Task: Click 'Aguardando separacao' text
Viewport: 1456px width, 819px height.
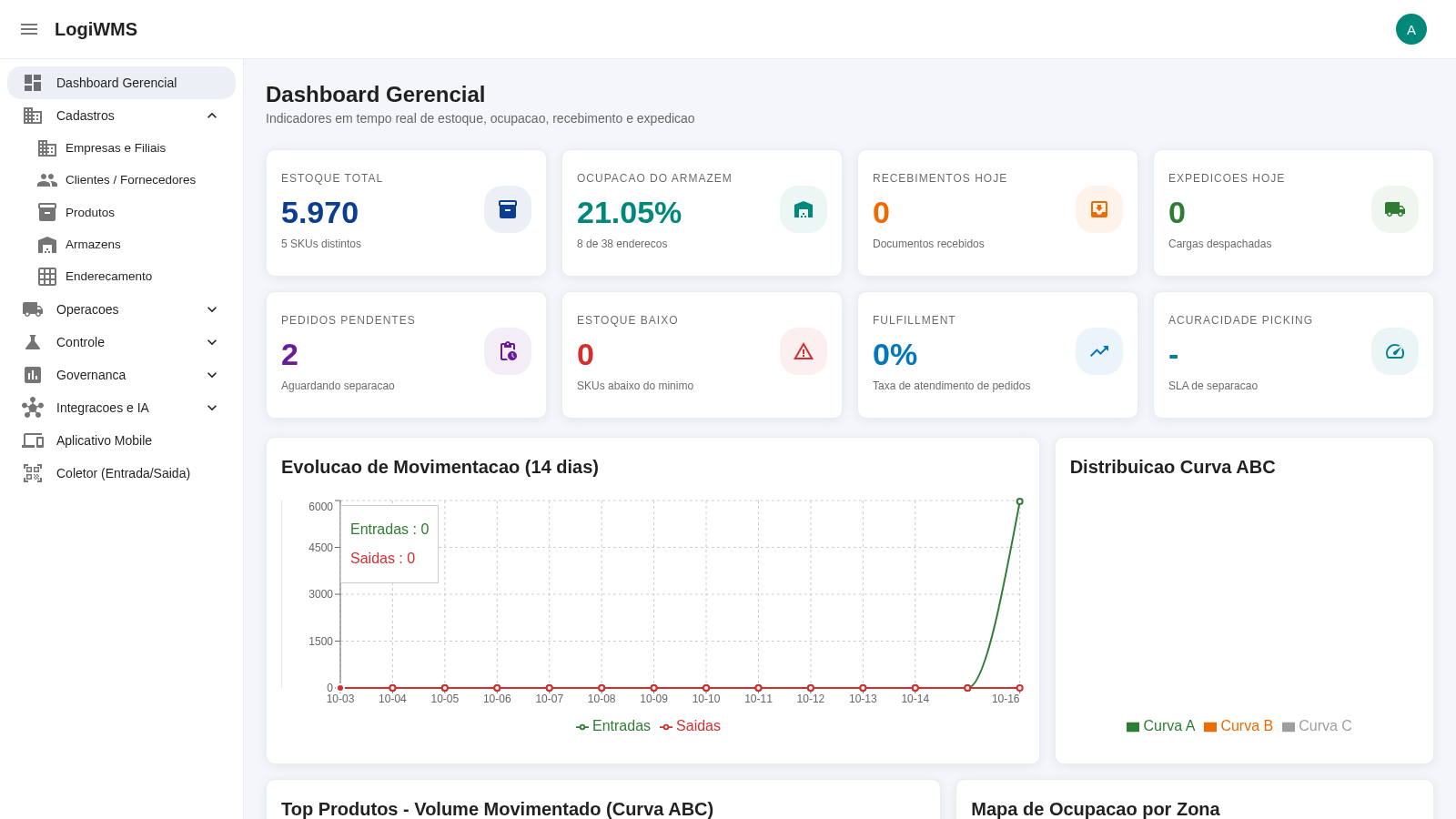Action: point(338,386)
